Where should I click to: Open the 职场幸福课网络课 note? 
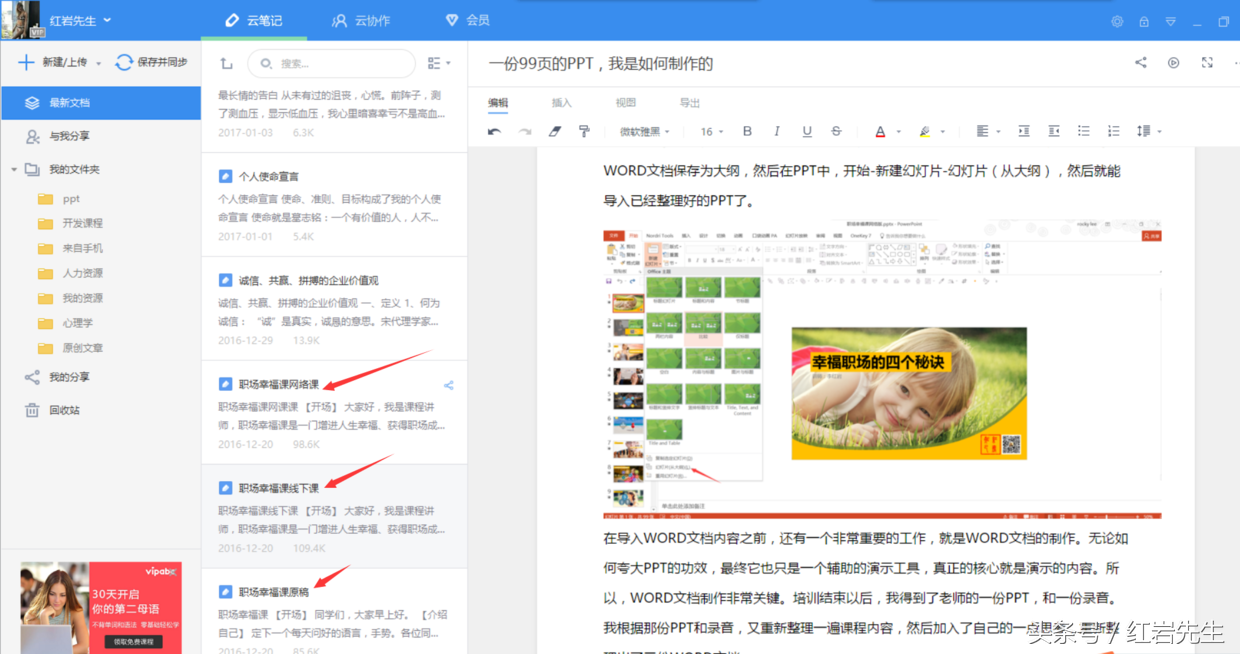pos(334,412)
